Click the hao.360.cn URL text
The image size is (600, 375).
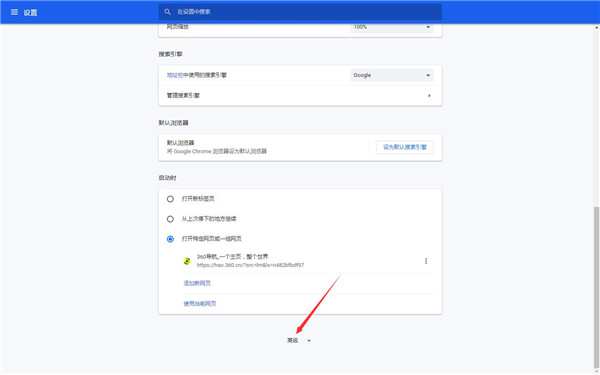pos(251,265)
